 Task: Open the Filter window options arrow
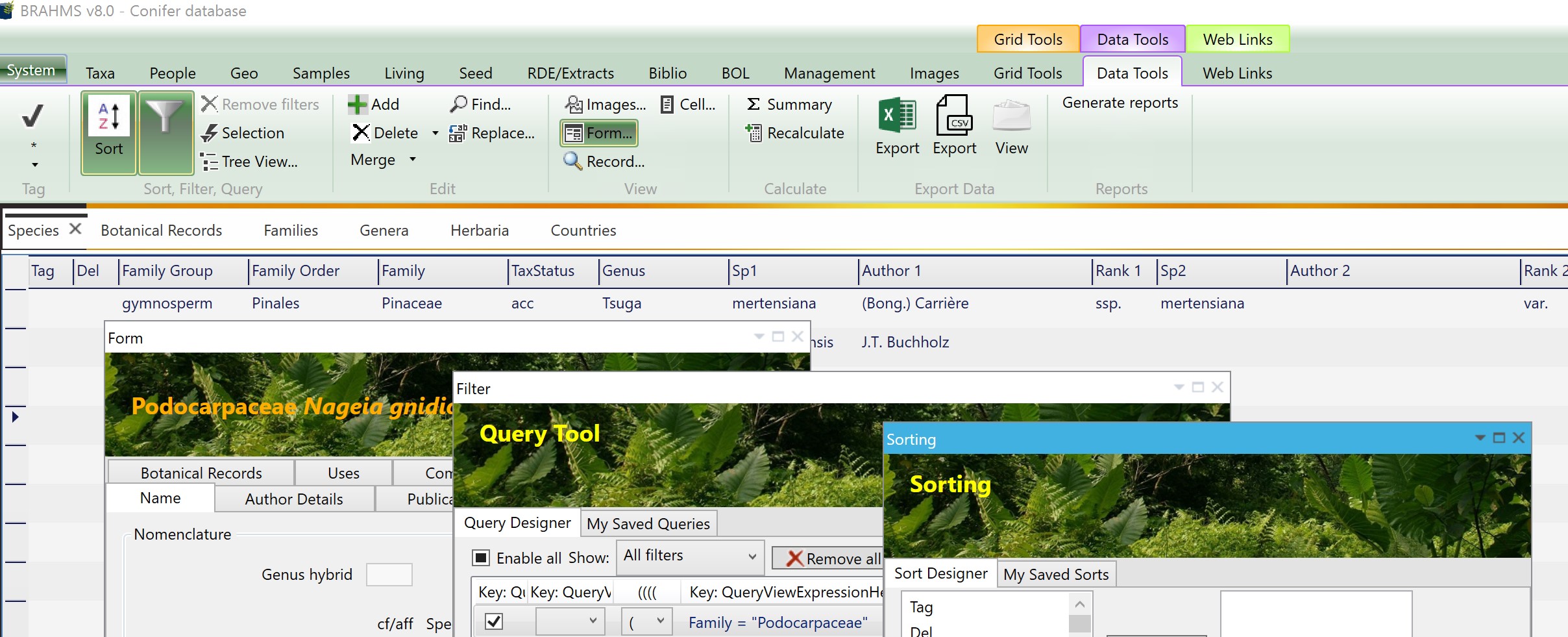tap(1179, 387)
